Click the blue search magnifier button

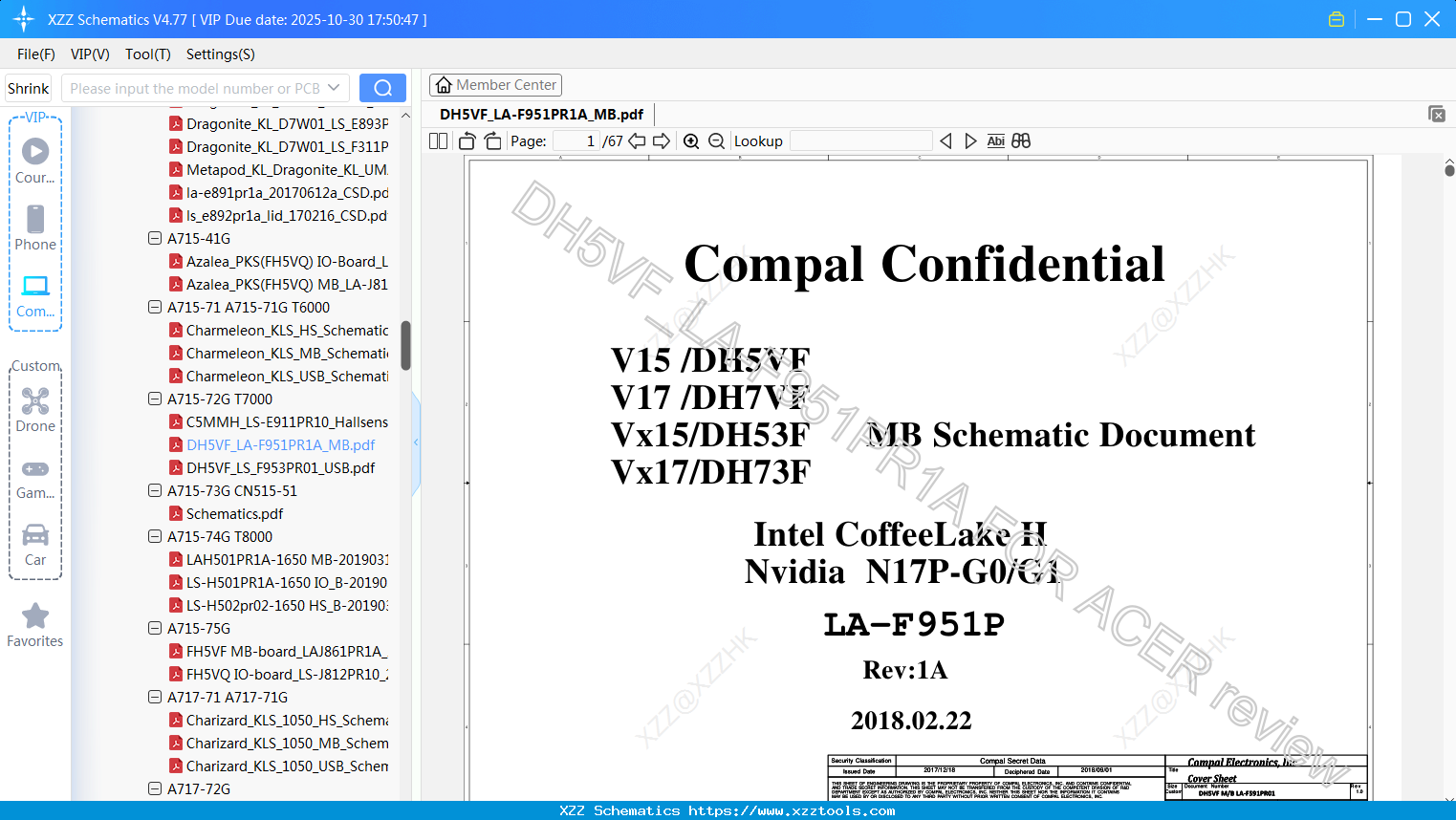coord(382,88)
